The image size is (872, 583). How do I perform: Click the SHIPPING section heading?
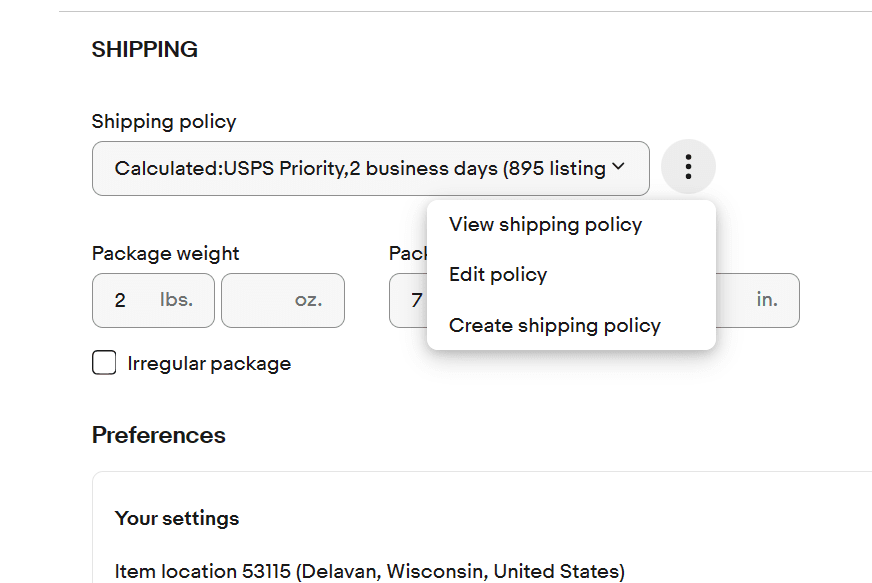(x=145, y=50)
